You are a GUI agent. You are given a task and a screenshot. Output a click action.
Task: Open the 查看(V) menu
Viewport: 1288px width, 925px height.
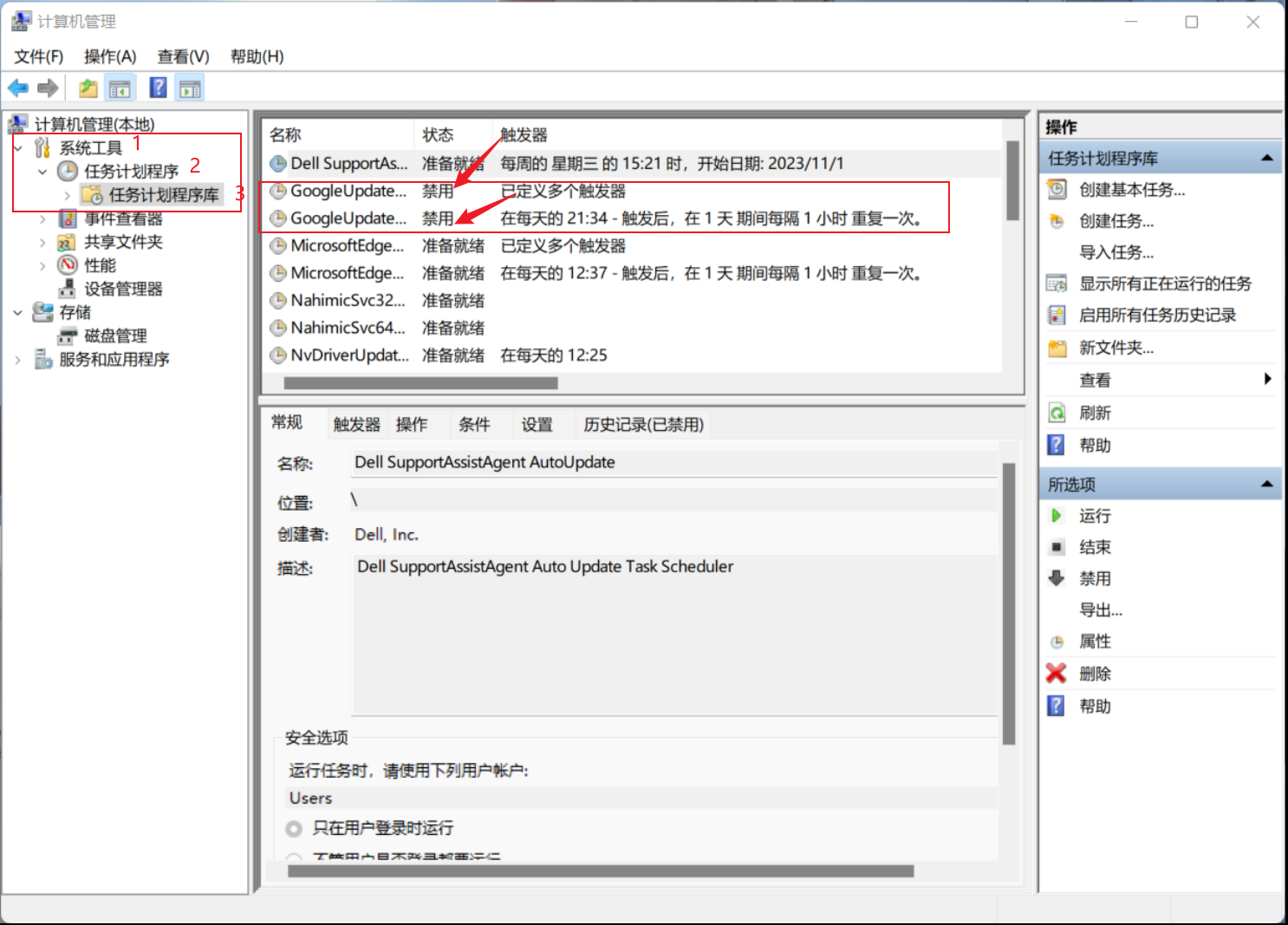tap(183, 56)
